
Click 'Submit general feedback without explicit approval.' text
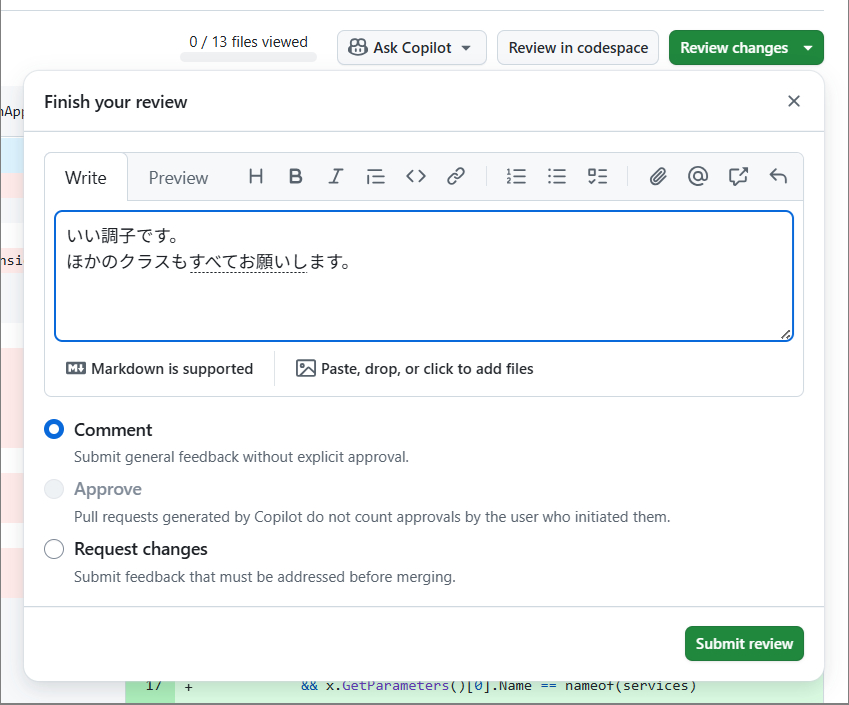point(241,457)
